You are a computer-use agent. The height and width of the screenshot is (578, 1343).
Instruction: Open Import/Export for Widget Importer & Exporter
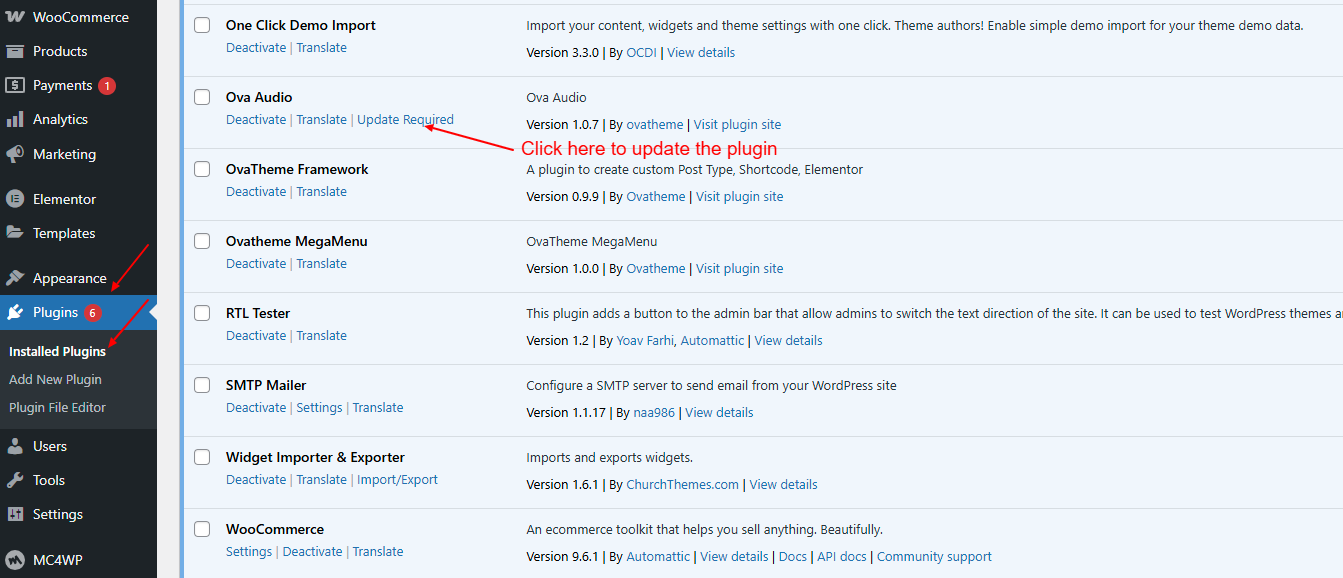coord(397,479)
